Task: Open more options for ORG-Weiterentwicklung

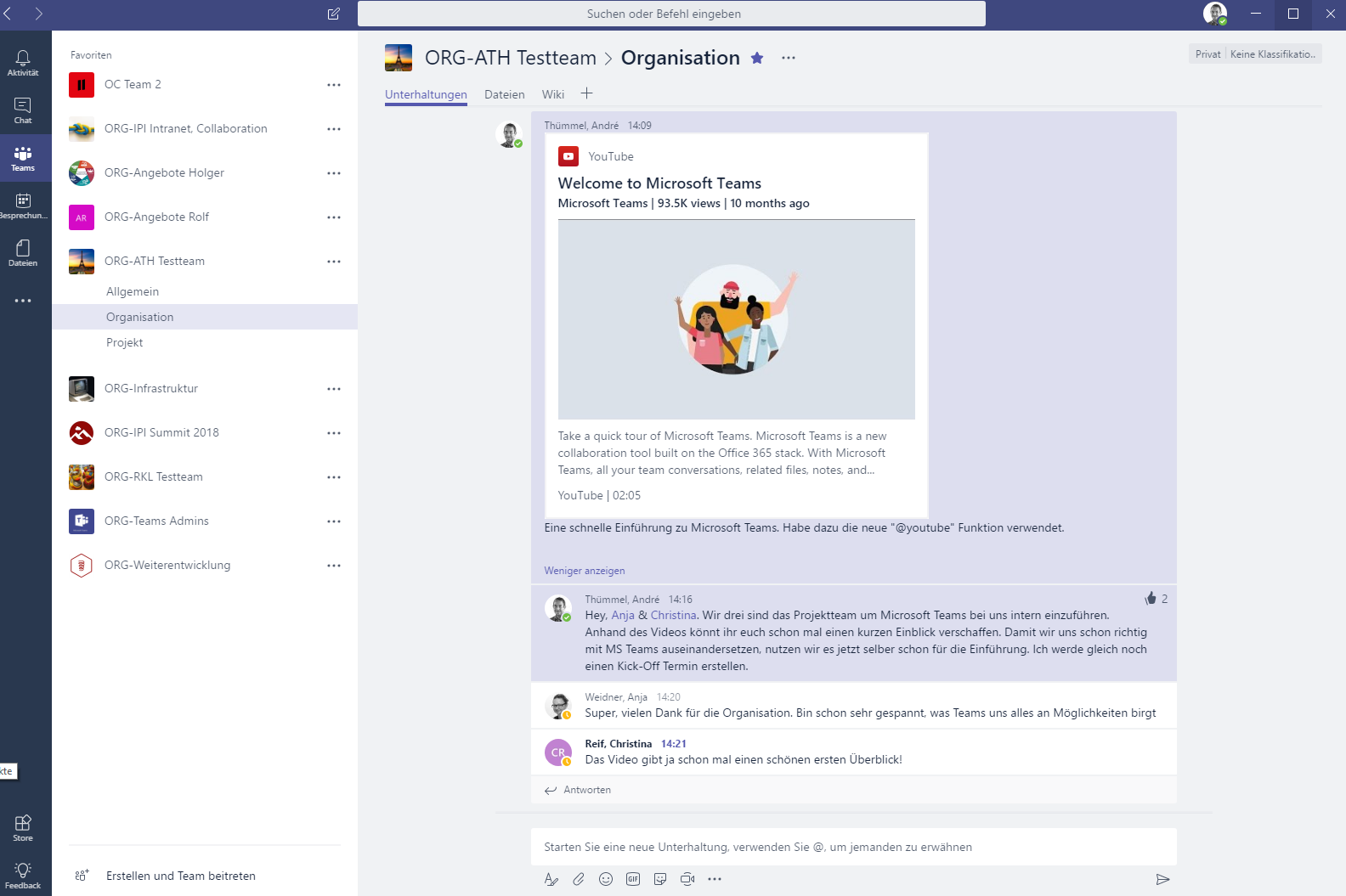Action: pos(334,566)
